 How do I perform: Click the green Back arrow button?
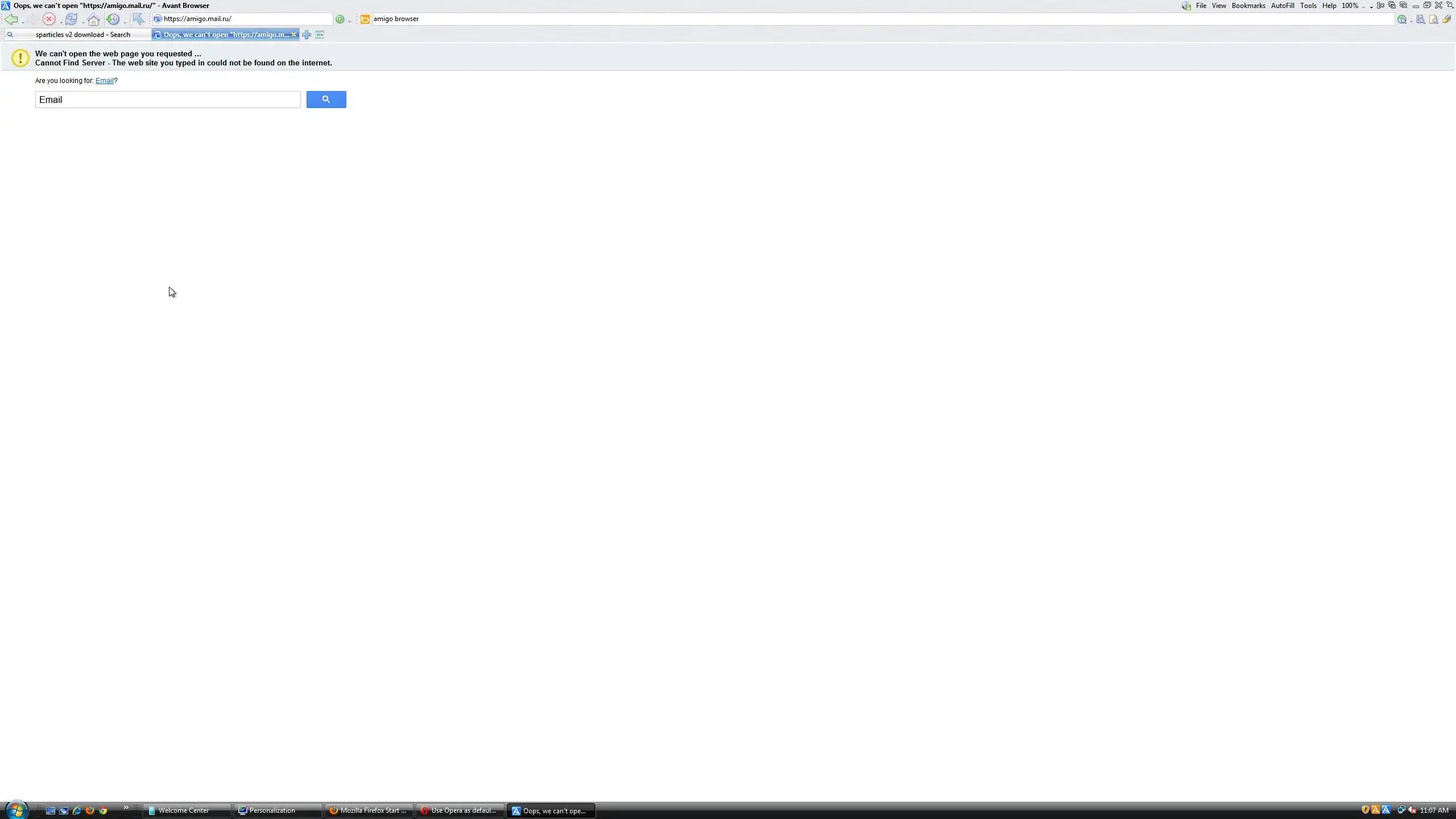click(11, 19)
